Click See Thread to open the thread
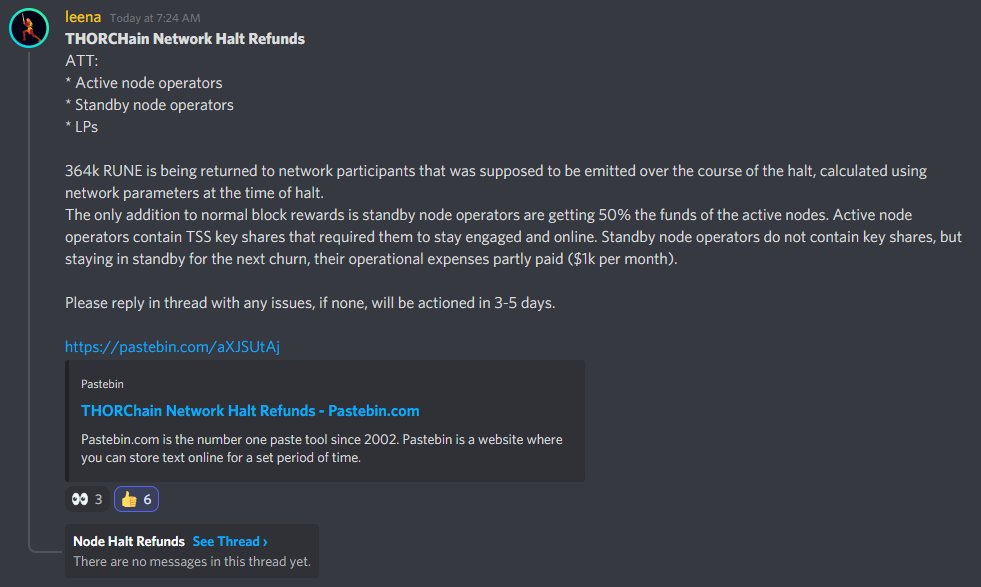Viewport: 981px width, 587px height. (226, 541)
